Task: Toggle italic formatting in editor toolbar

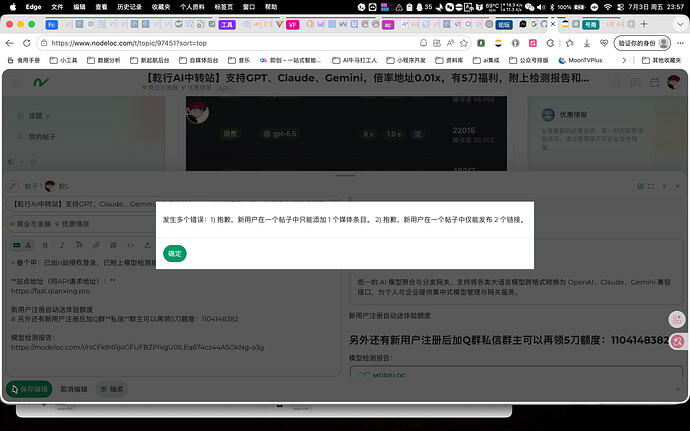Action: tap(62, 245)
